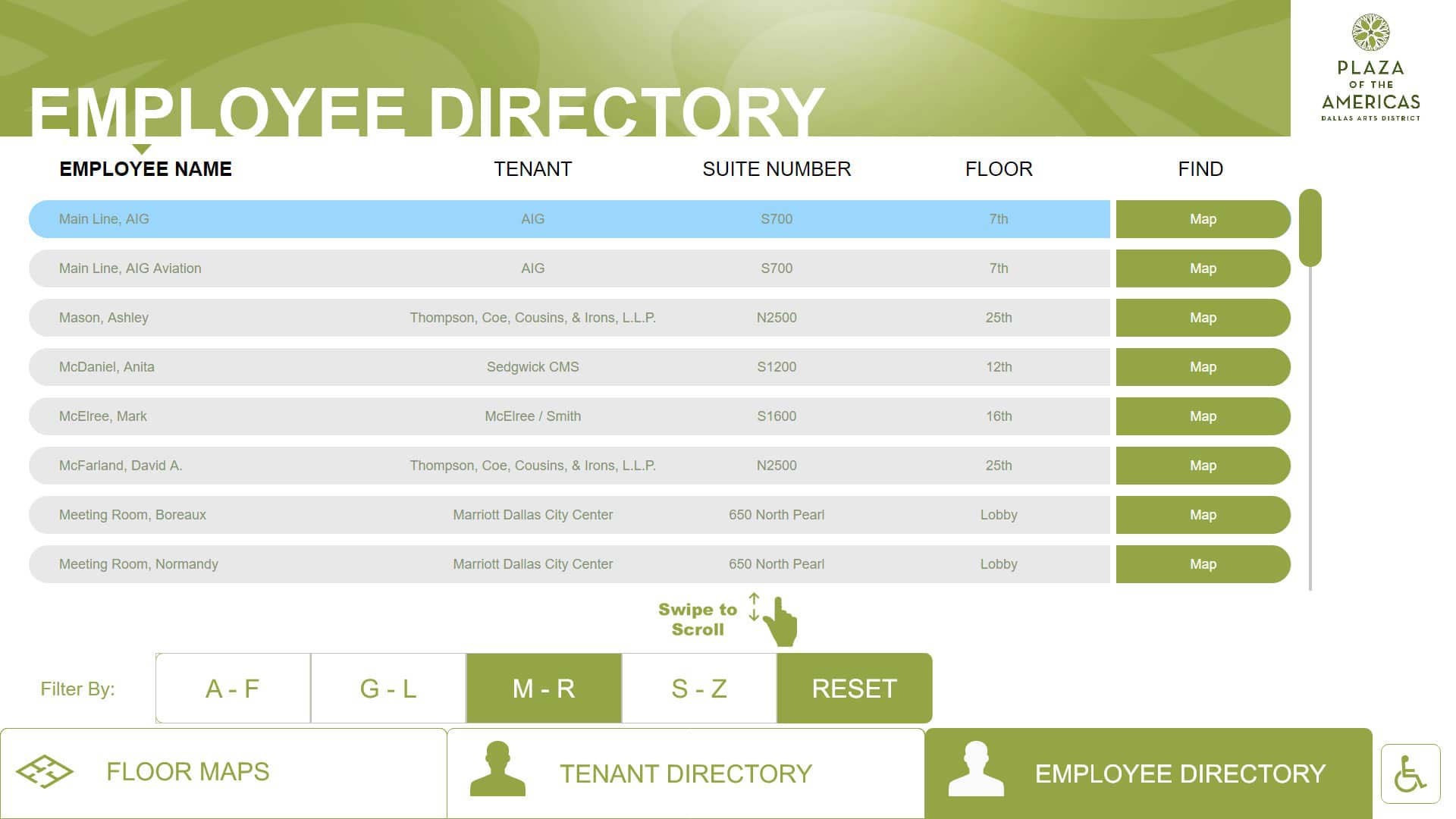Select Employee Directory tab
This screenshot has width=1456, height=819.
point(1148,773)
